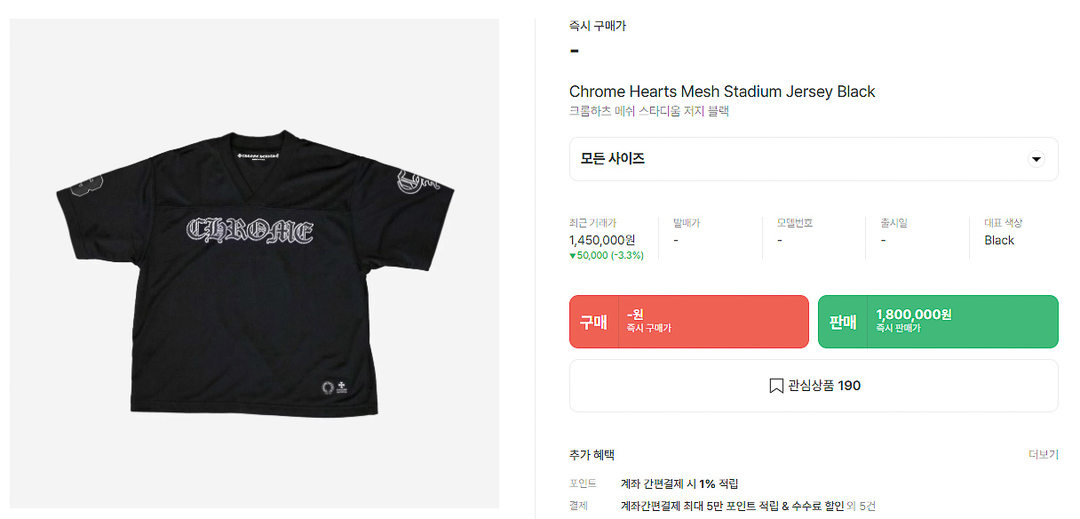Click the 계좌 간편결제 시 1% 적립 point benefit
1080x519 pixels.
click(x=679, y=484)
